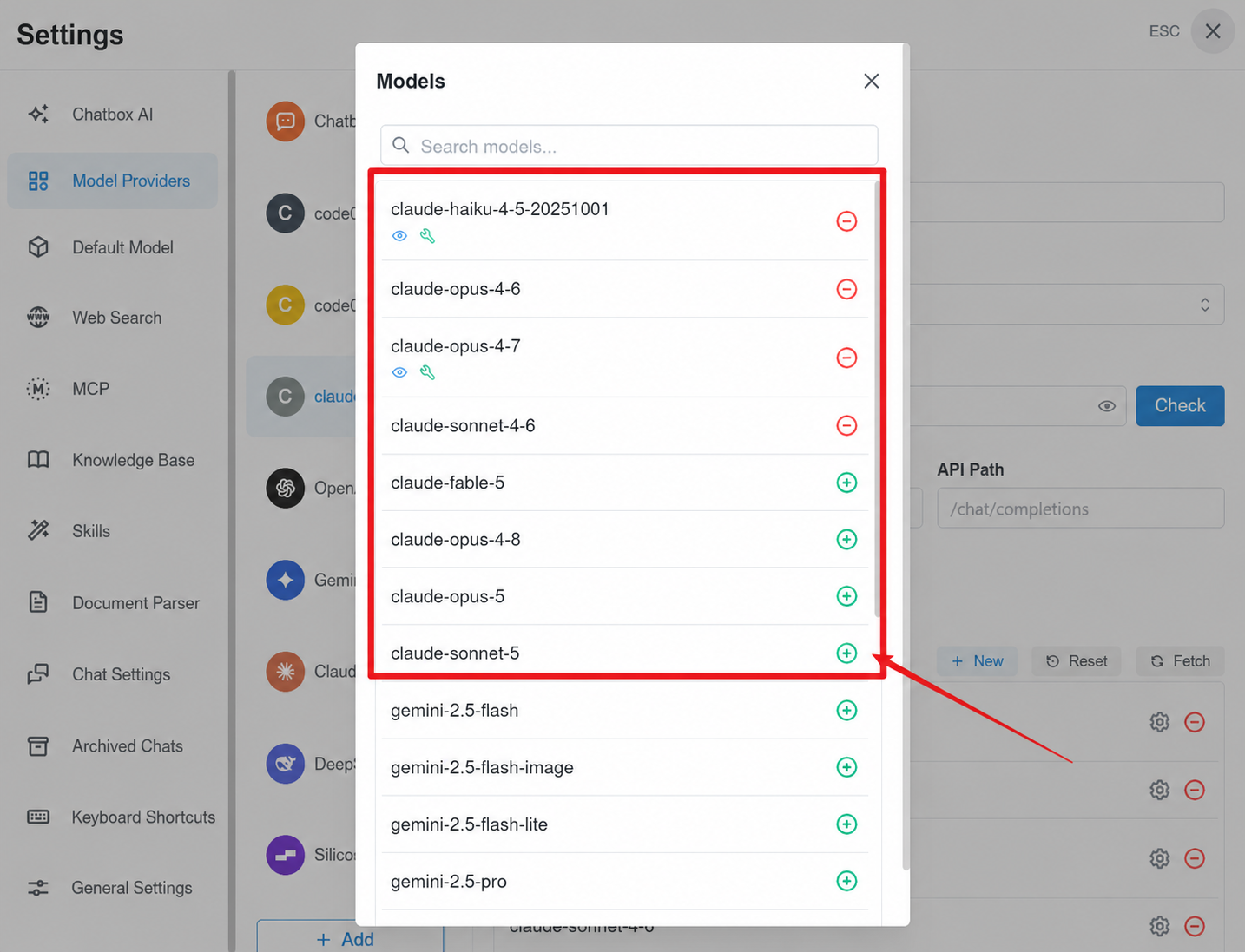Focus the Search models input field

click(x=629, y=146)
